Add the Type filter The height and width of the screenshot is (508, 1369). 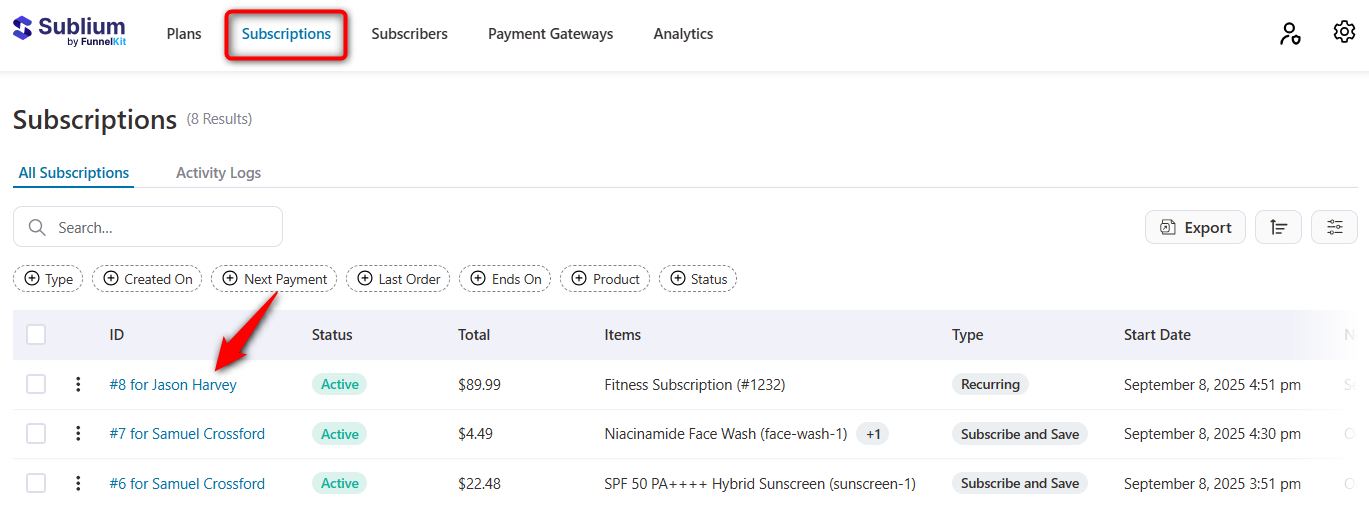[x=48, y=279]
